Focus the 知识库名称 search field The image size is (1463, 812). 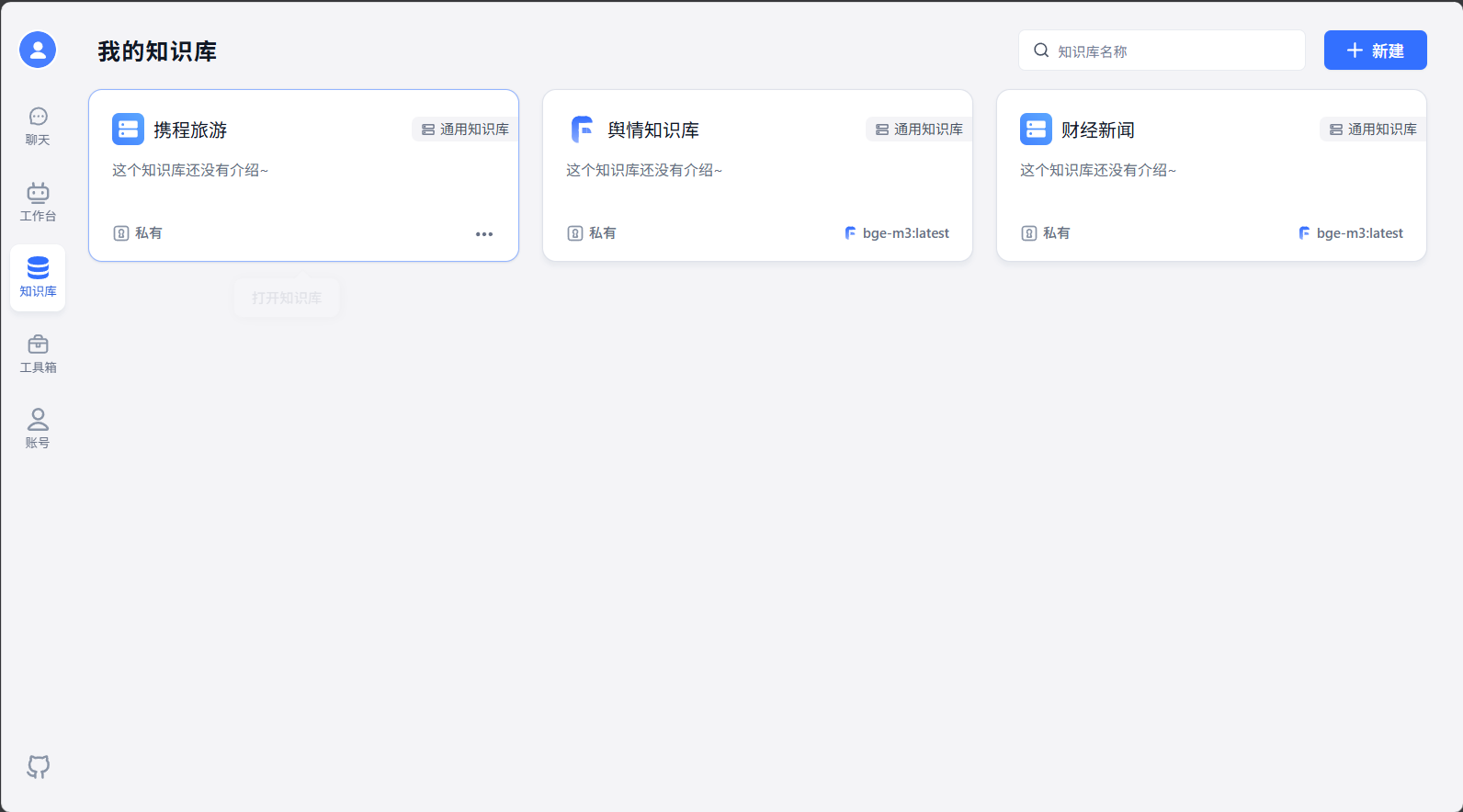click(x=1174, y=51)
